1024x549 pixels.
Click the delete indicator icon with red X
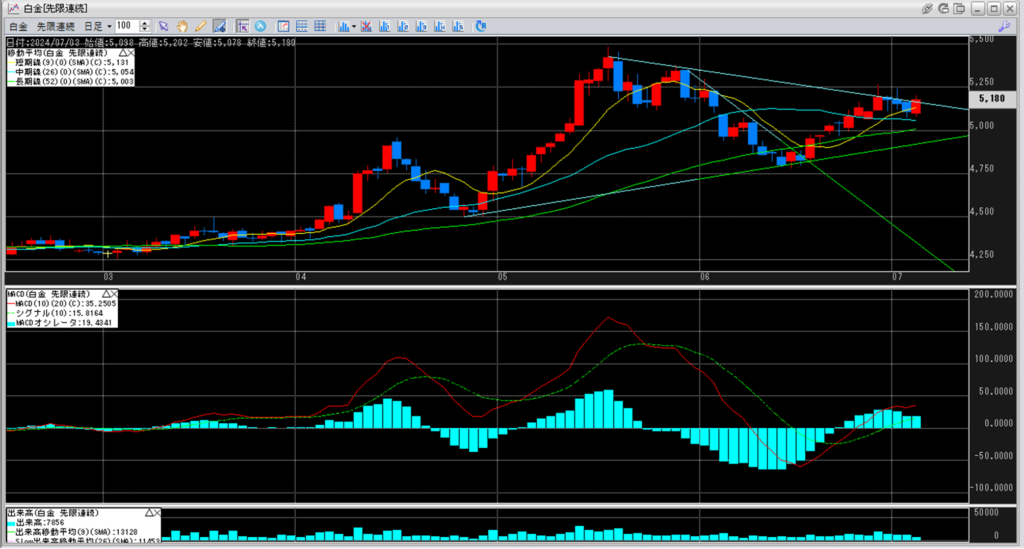coord(368,25)
